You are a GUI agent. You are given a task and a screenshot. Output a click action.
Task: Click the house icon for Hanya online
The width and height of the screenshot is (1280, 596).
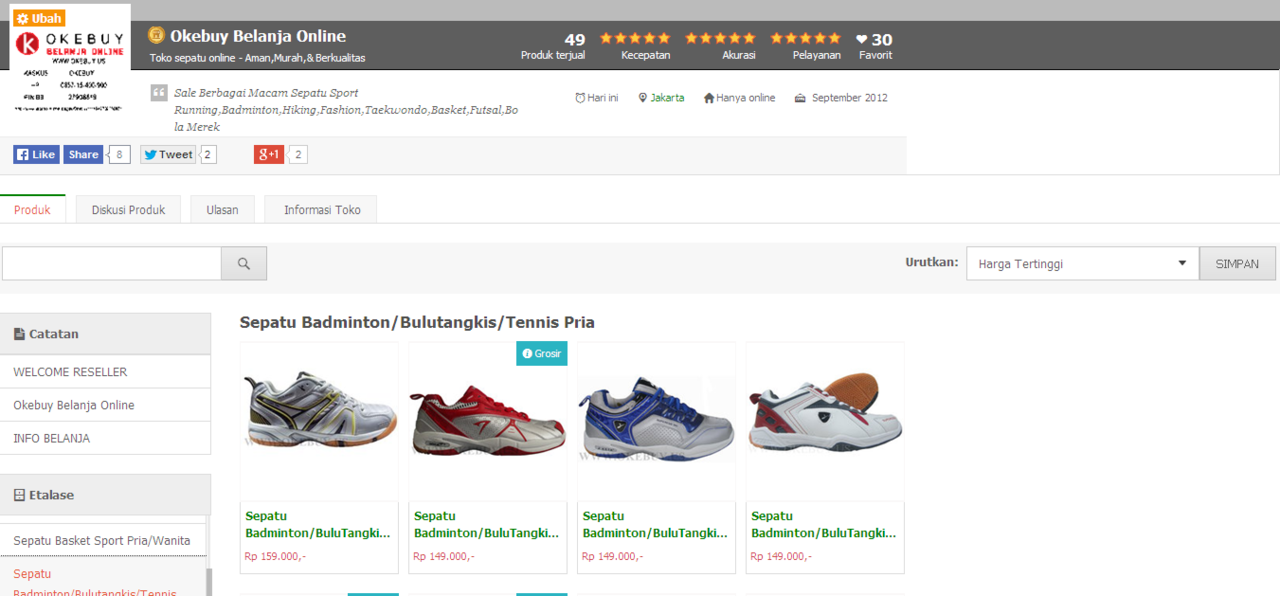709,98
